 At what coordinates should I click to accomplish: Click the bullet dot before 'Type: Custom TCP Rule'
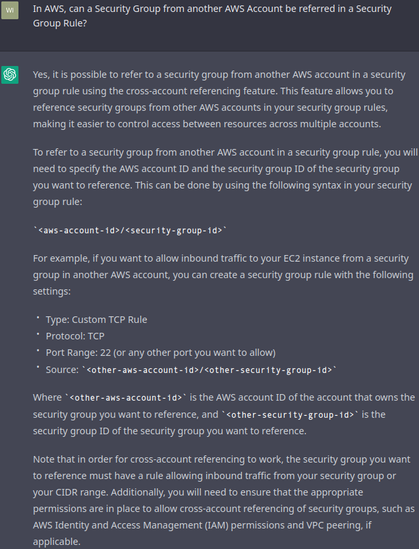[x=38, y=318]
